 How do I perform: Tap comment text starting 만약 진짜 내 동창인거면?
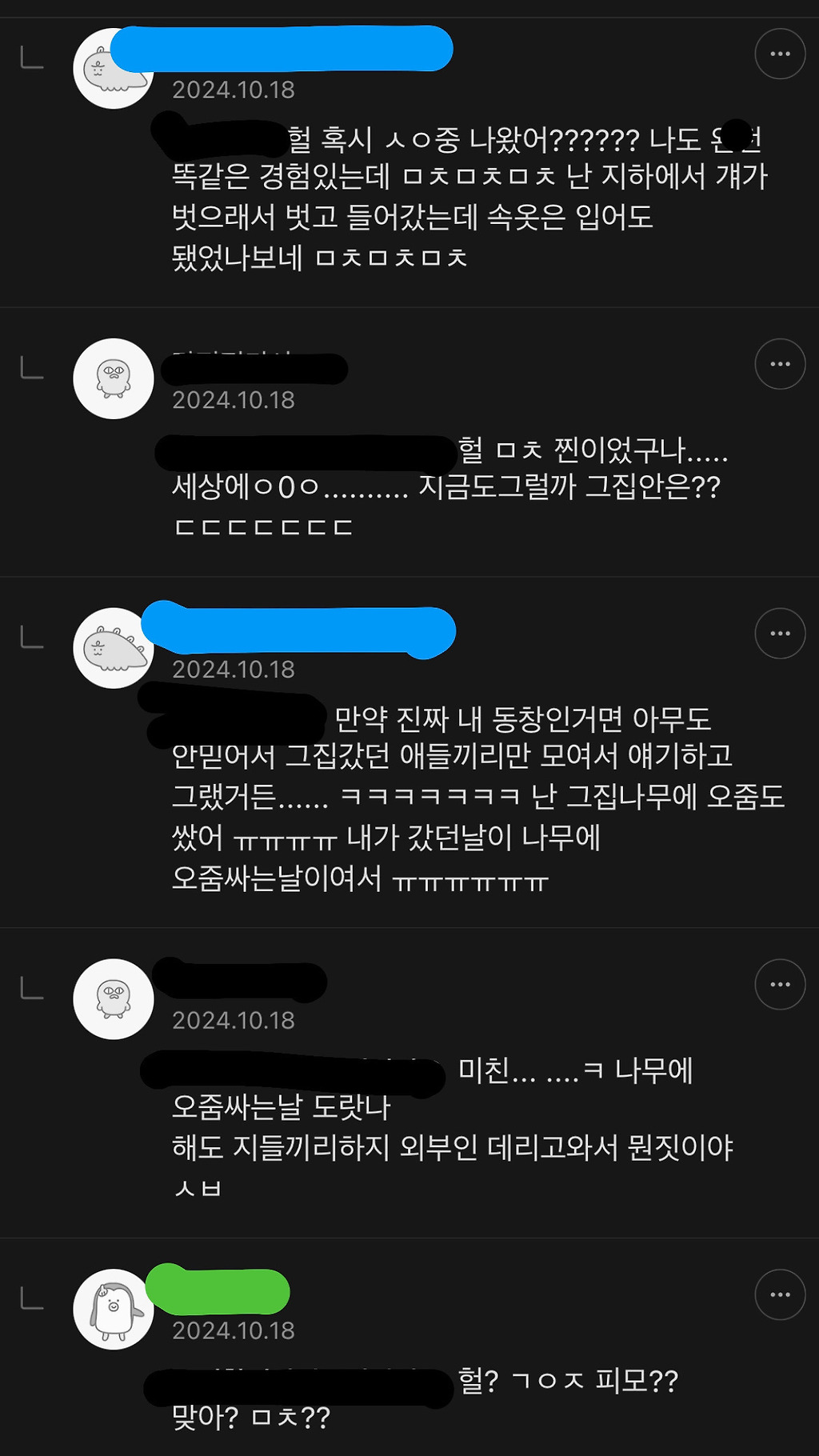(478, 798)
